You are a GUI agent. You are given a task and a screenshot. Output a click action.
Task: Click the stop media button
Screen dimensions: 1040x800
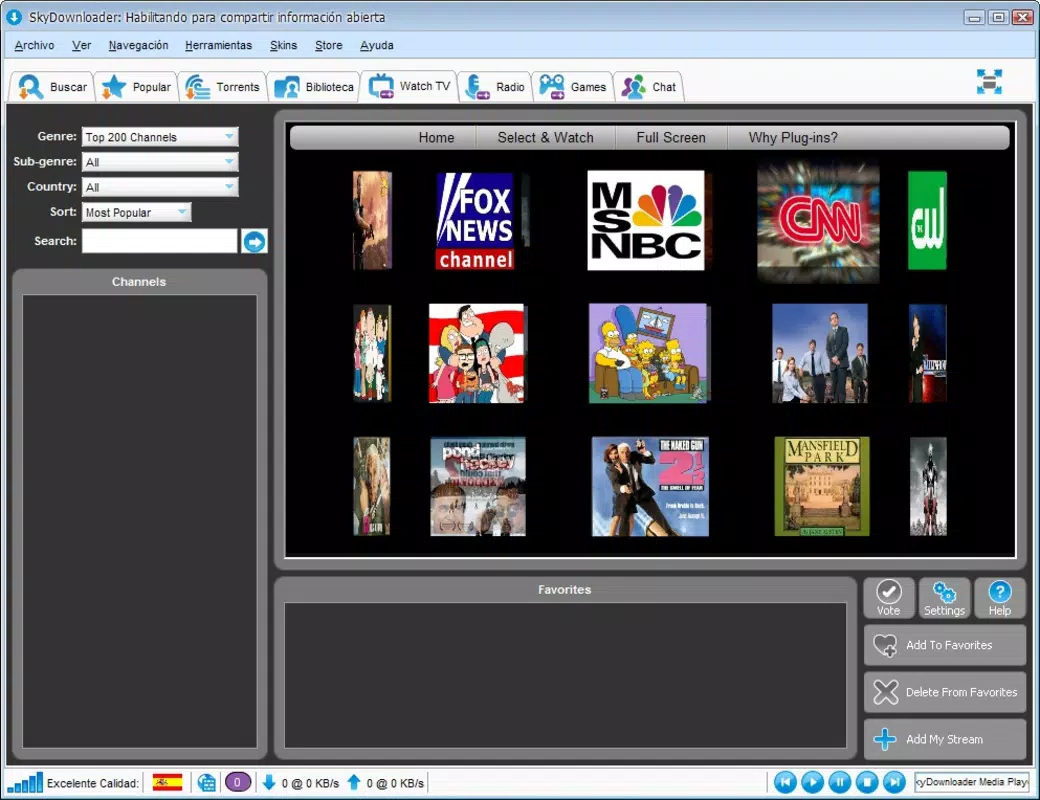pyautogui.click(x=867, y=783)
